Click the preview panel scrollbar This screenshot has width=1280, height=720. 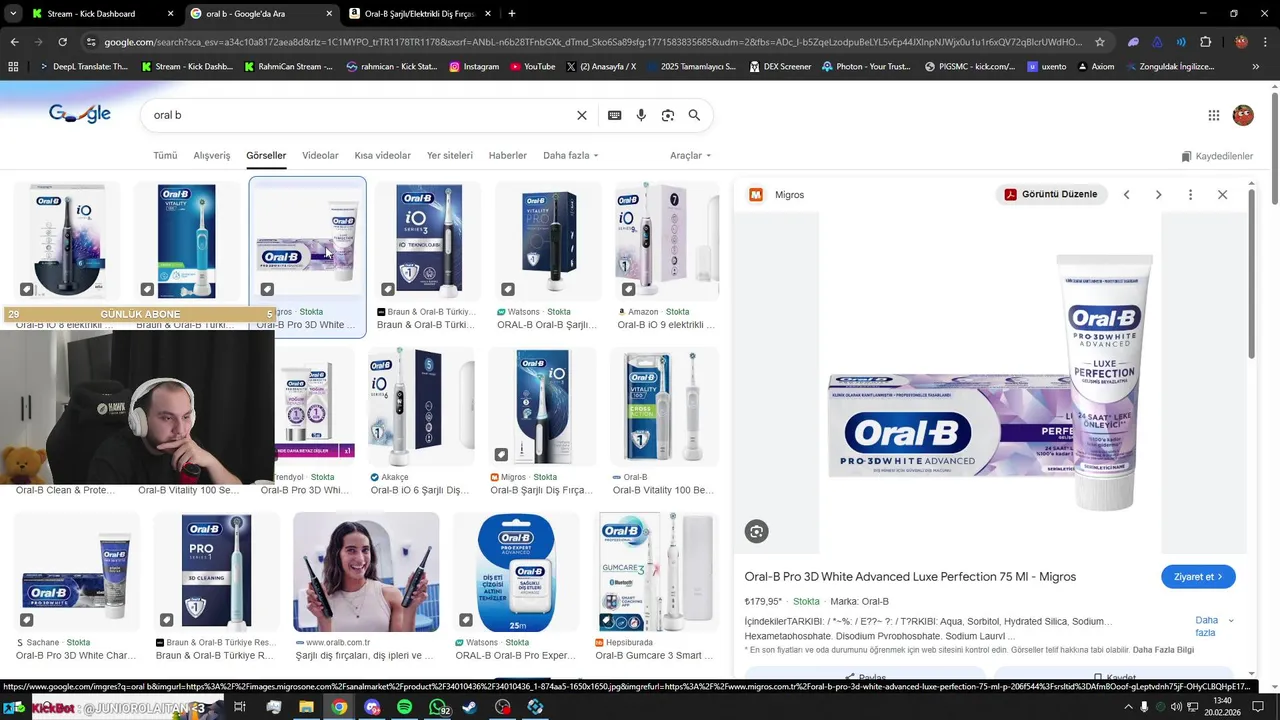pos(1251,275)
